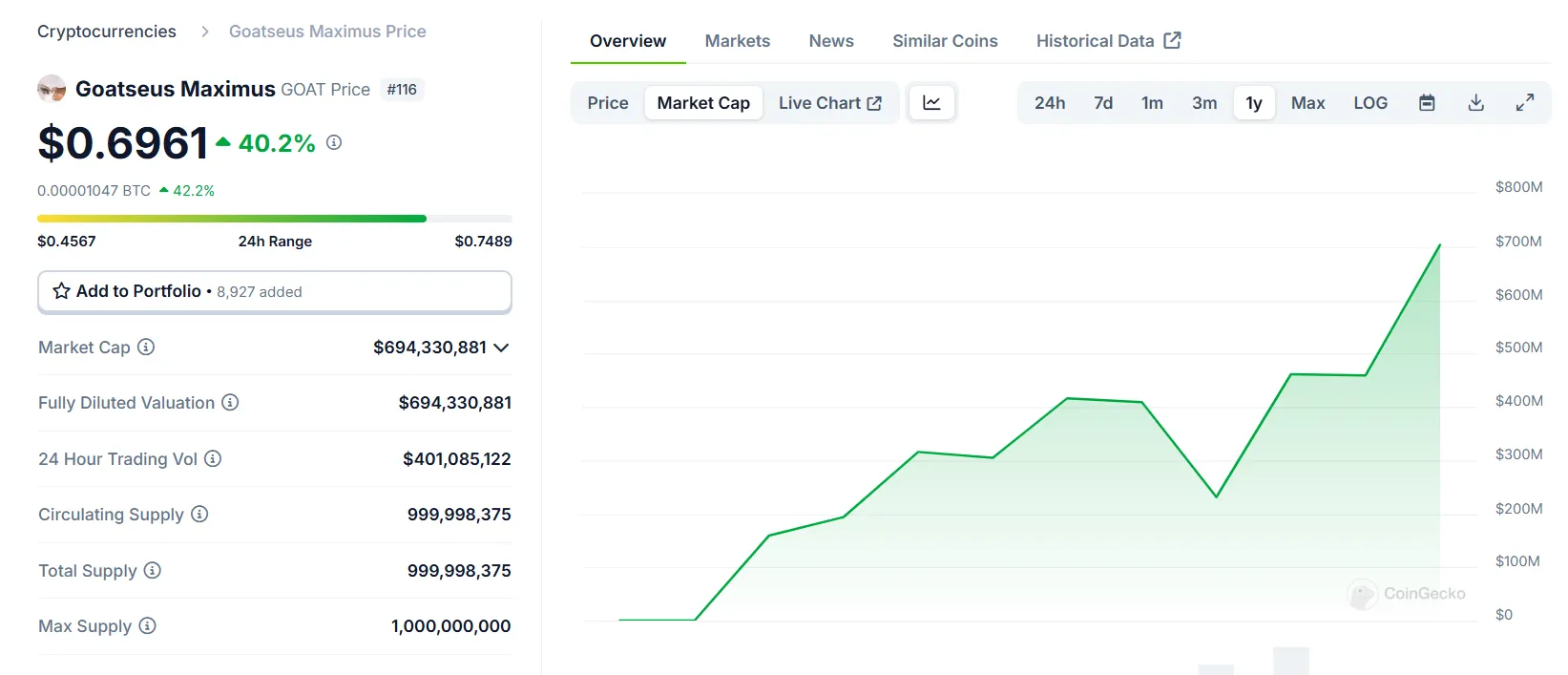Expand the Market Cap value chevron
Viewport: 1568px width, 675px height.
pos(501,348)
